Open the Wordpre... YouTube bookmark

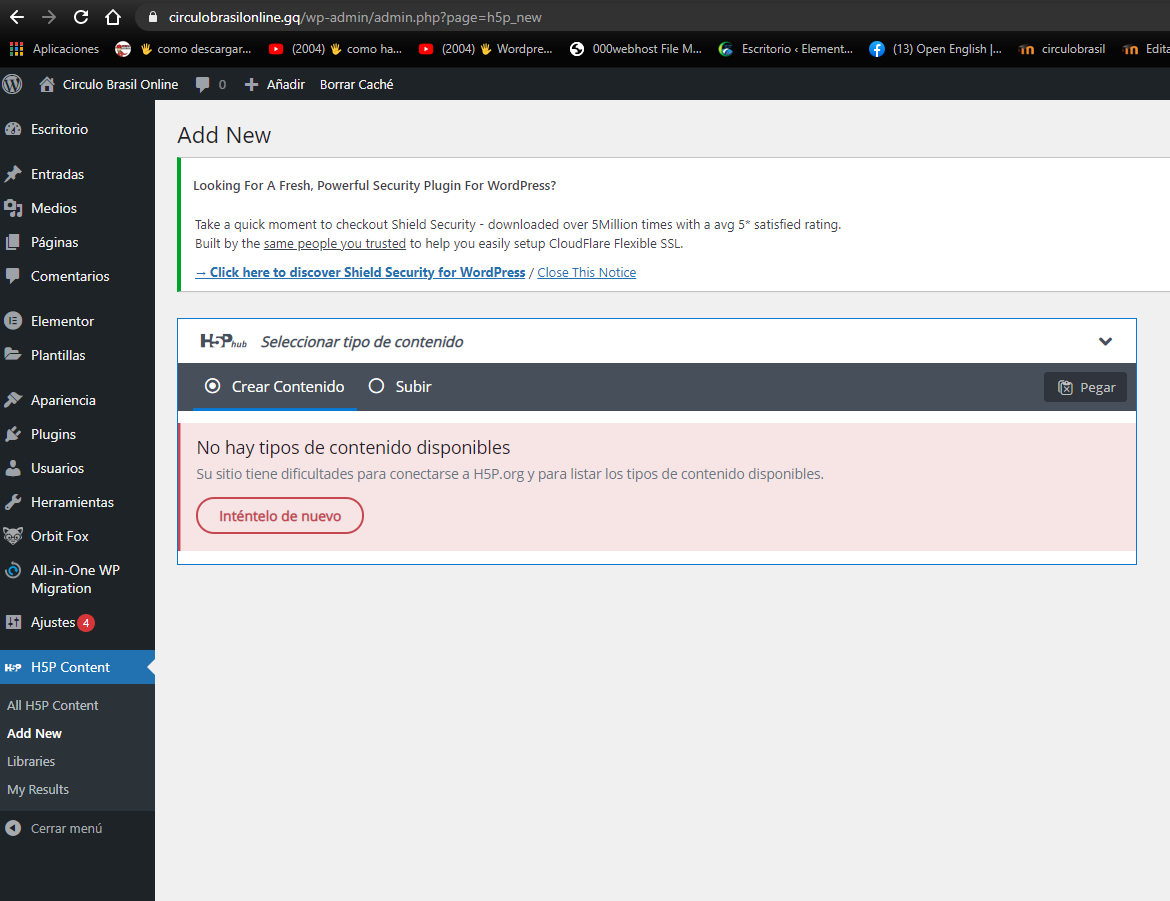click(486, 49)
